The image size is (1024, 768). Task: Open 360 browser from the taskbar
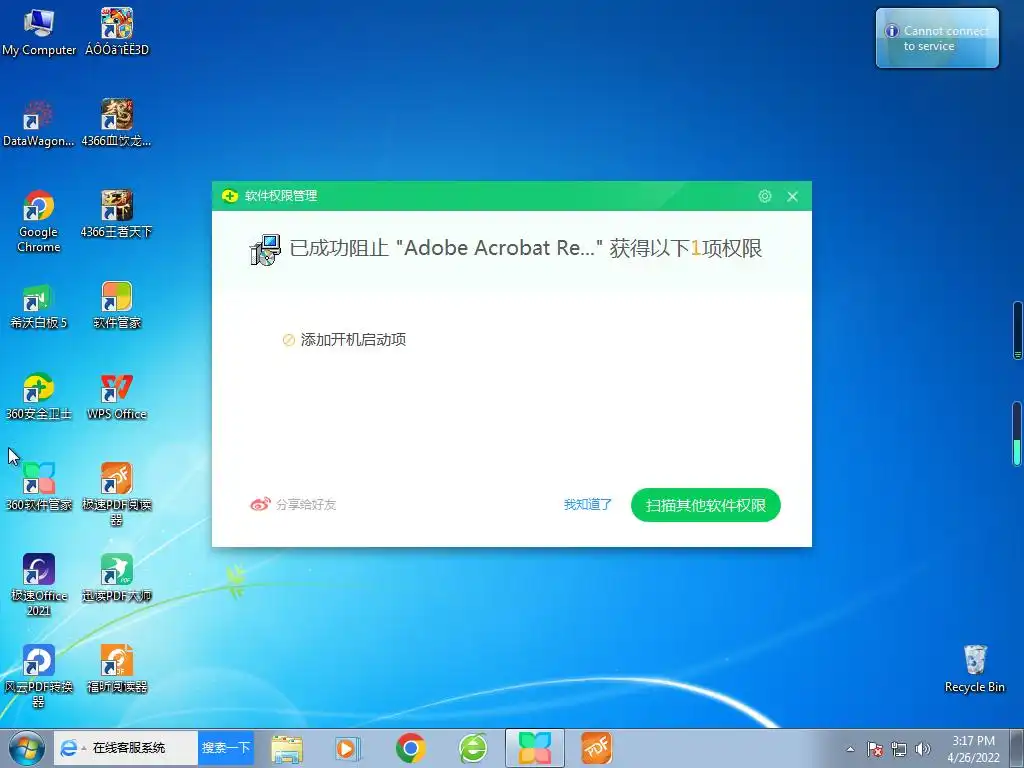473,748
